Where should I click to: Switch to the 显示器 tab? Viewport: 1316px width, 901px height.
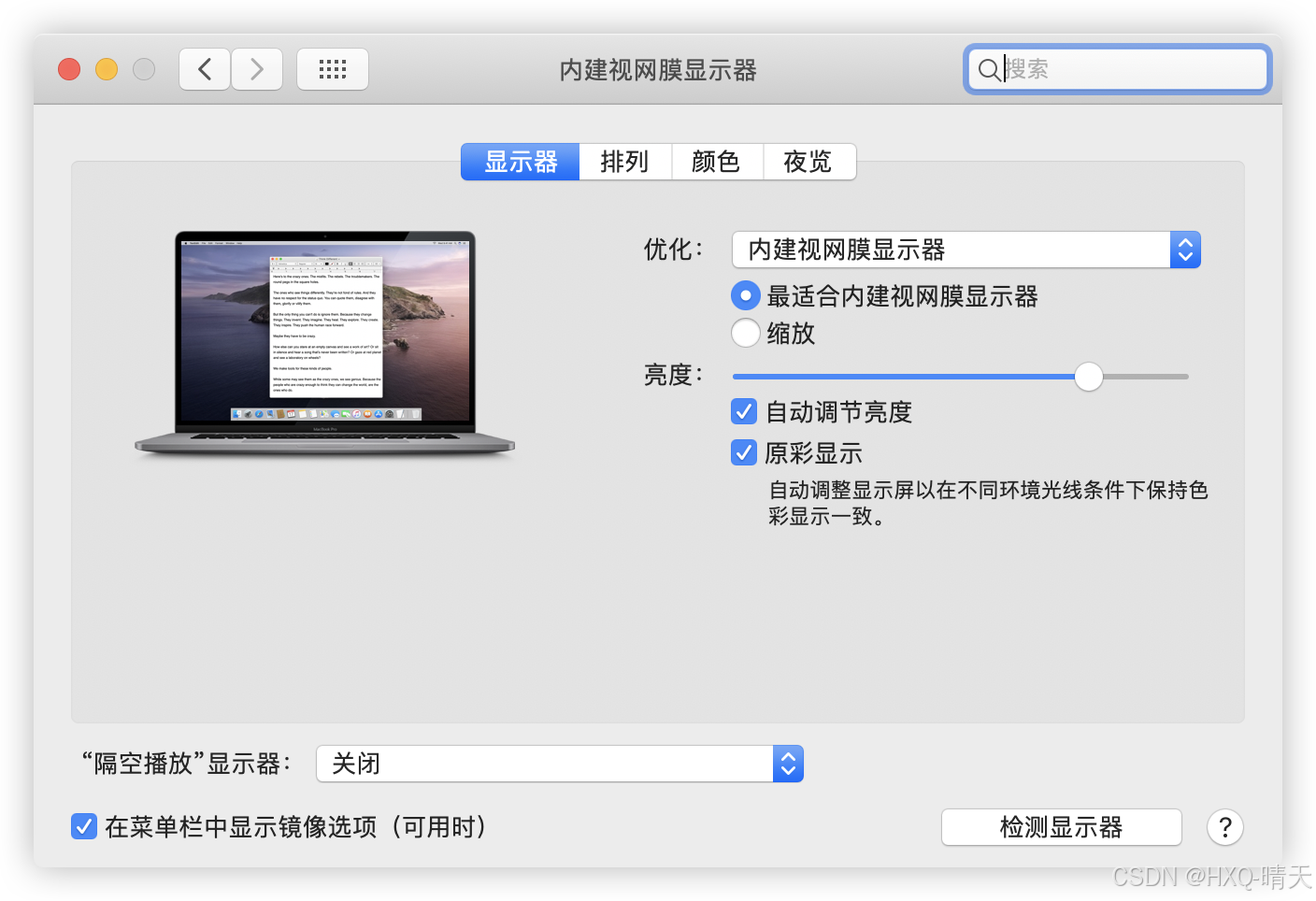[x=521, y=162]
